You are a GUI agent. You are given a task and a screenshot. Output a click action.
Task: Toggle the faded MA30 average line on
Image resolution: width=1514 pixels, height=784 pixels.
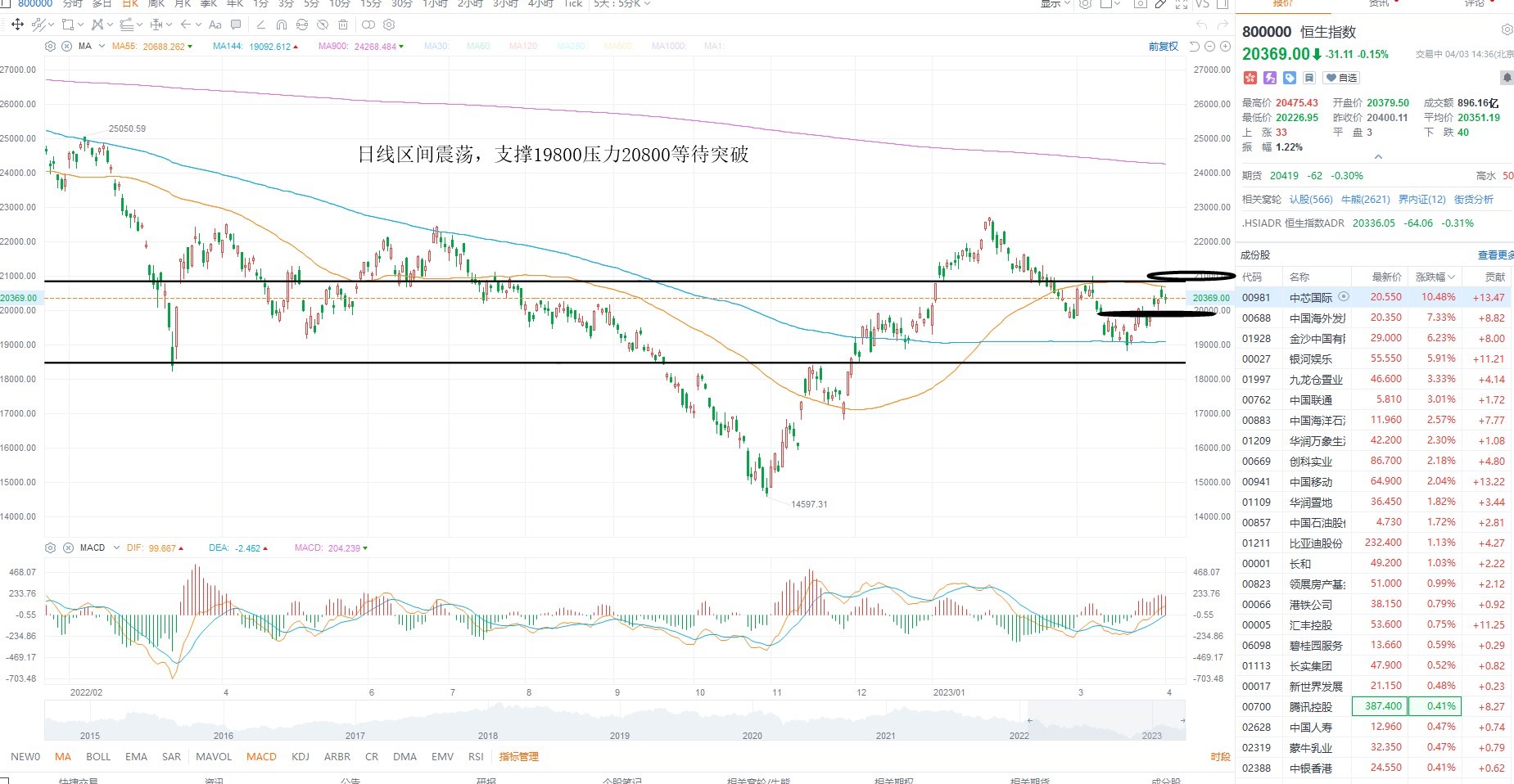(x=436, y=47)
